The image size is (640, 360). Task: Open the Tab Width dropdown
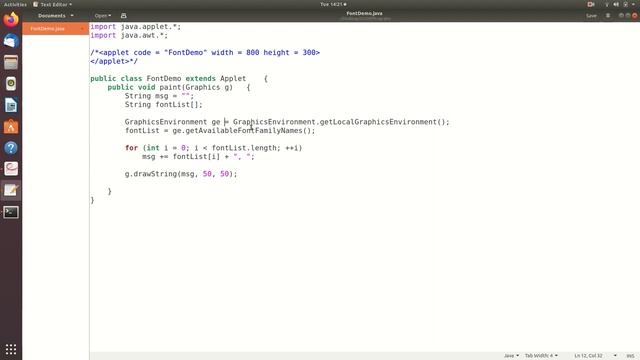(x=541, y=356)
